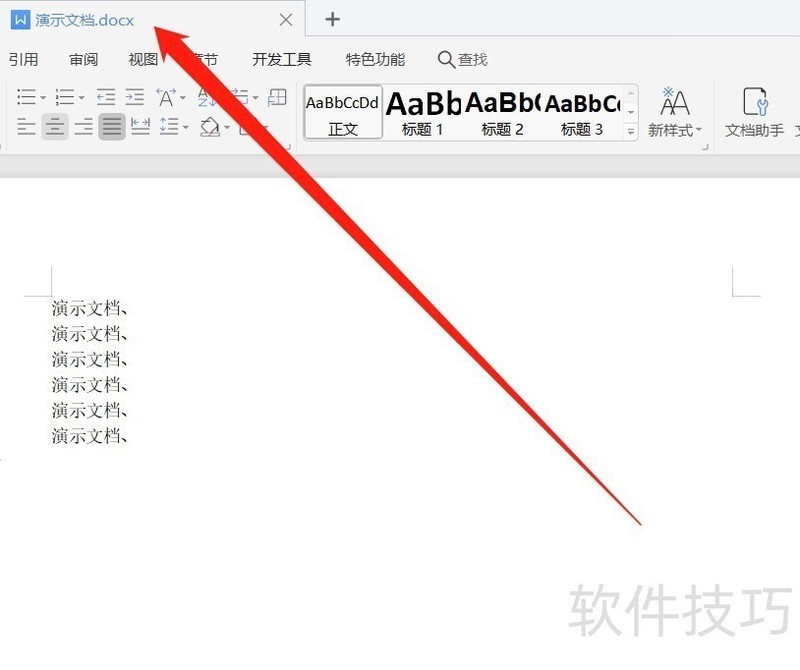Screen dimensions: 800x670
Task: Toggle justified text alignment
Action: [x=112, y=126]
